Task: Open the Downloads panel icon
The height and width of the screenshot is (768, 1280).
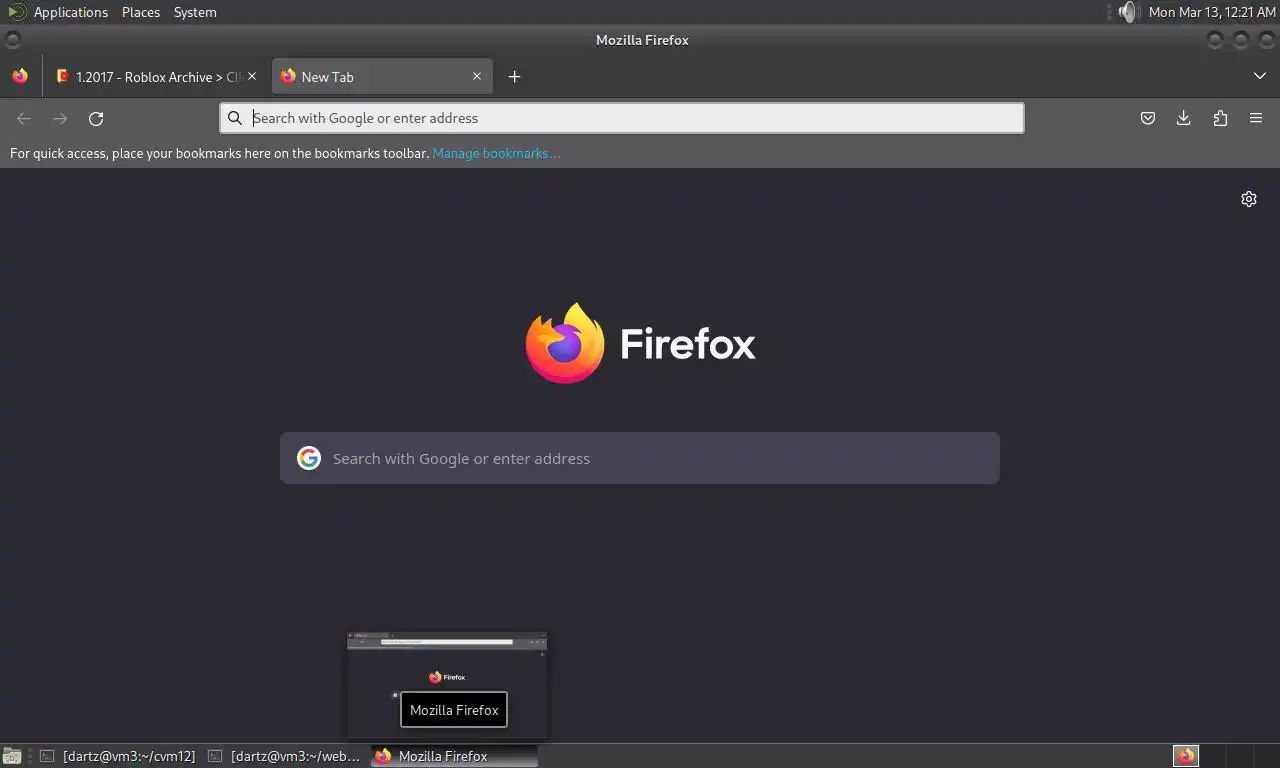Action: [x=1184, y=118]
